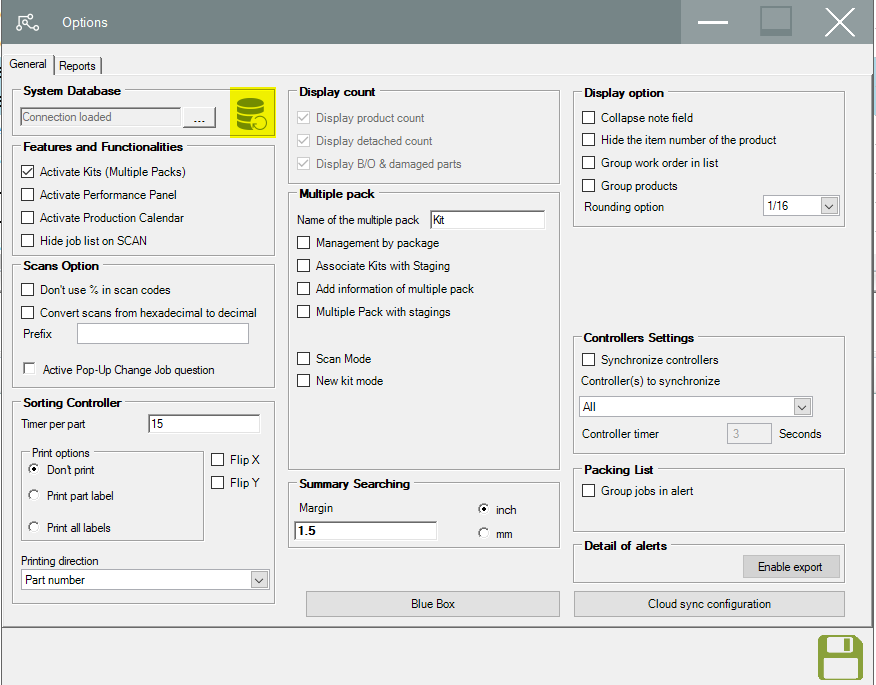Uncheck Activate Kits (Multiple Packs)
The height and width of the screenshot is (685, 876).
coord(27,172)
